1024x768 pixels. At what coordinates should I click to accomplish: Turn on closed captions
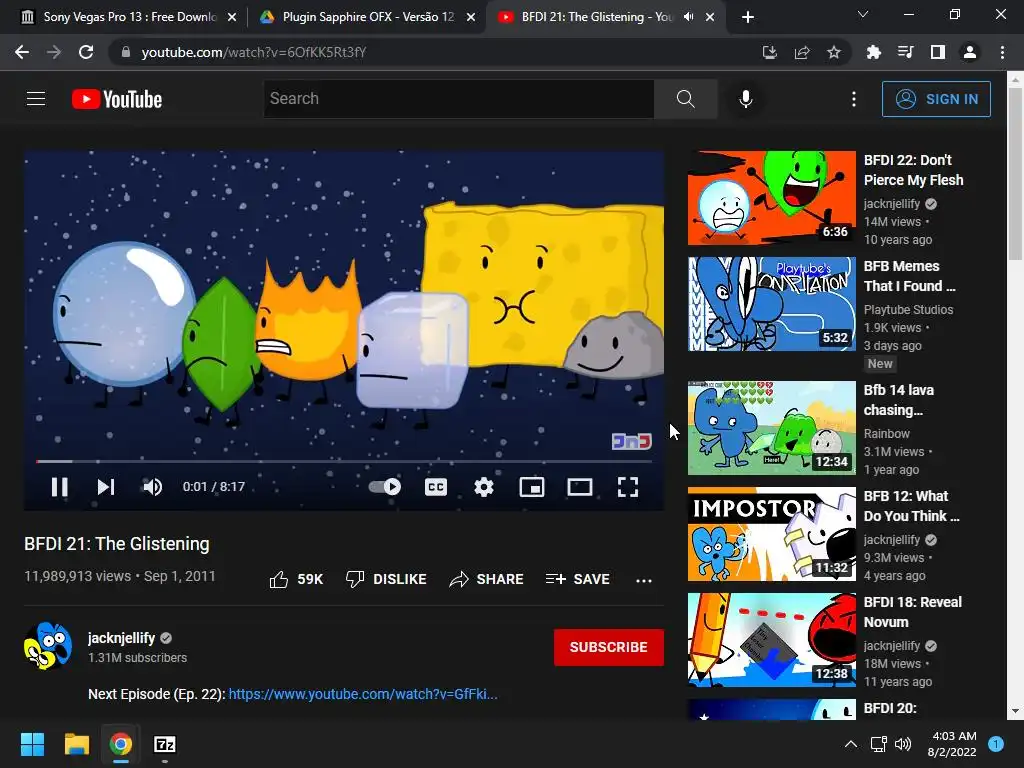coord(436,487)
